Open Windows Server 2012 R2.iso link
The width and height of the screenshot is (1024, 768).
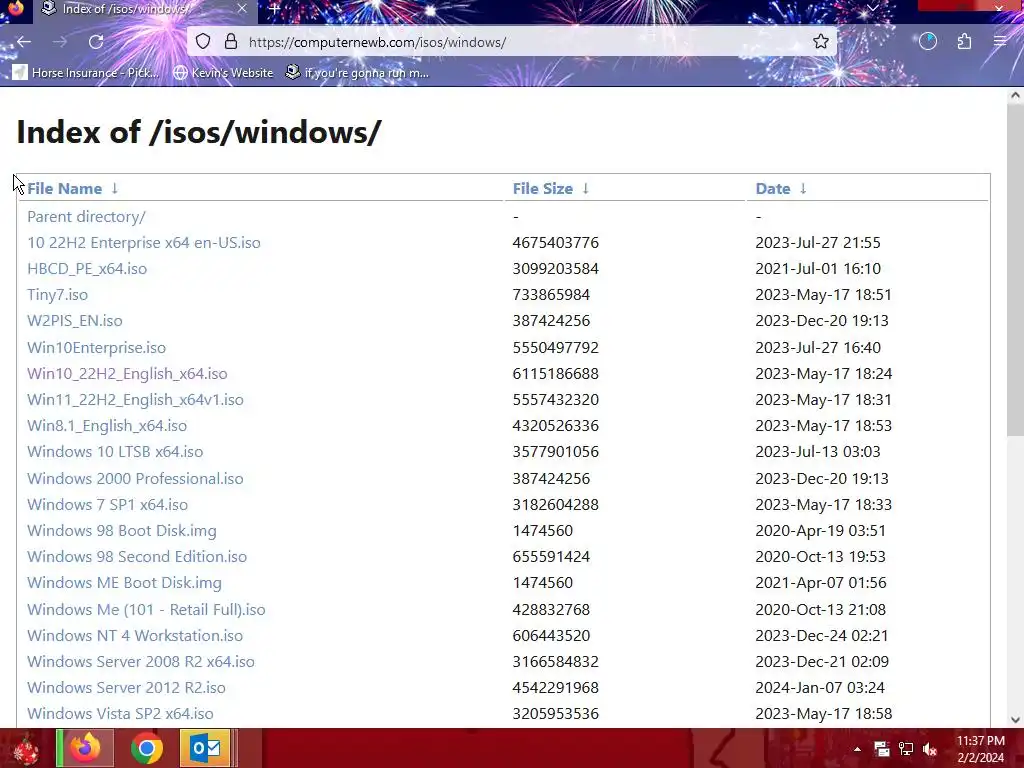(126, 688)
